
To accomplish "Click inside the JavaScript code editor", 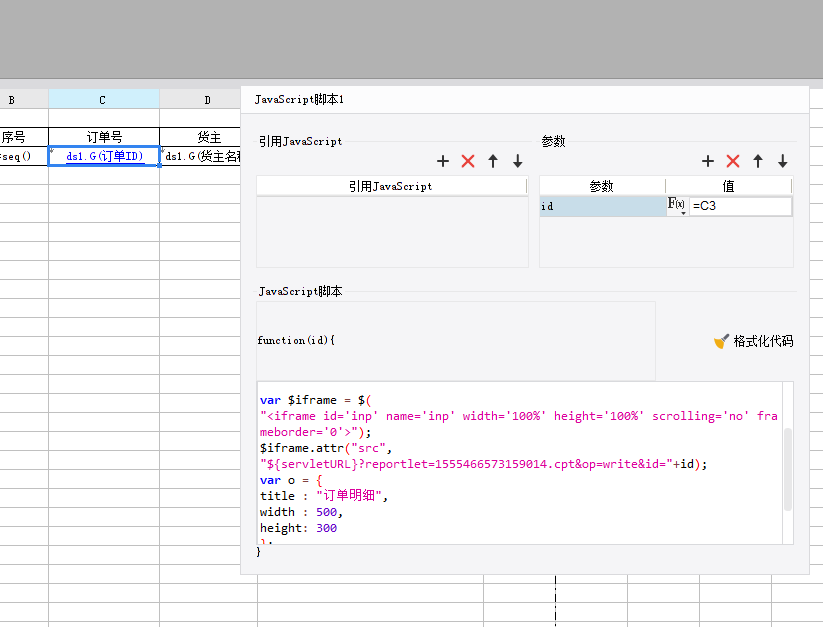I will pos(520,463).
